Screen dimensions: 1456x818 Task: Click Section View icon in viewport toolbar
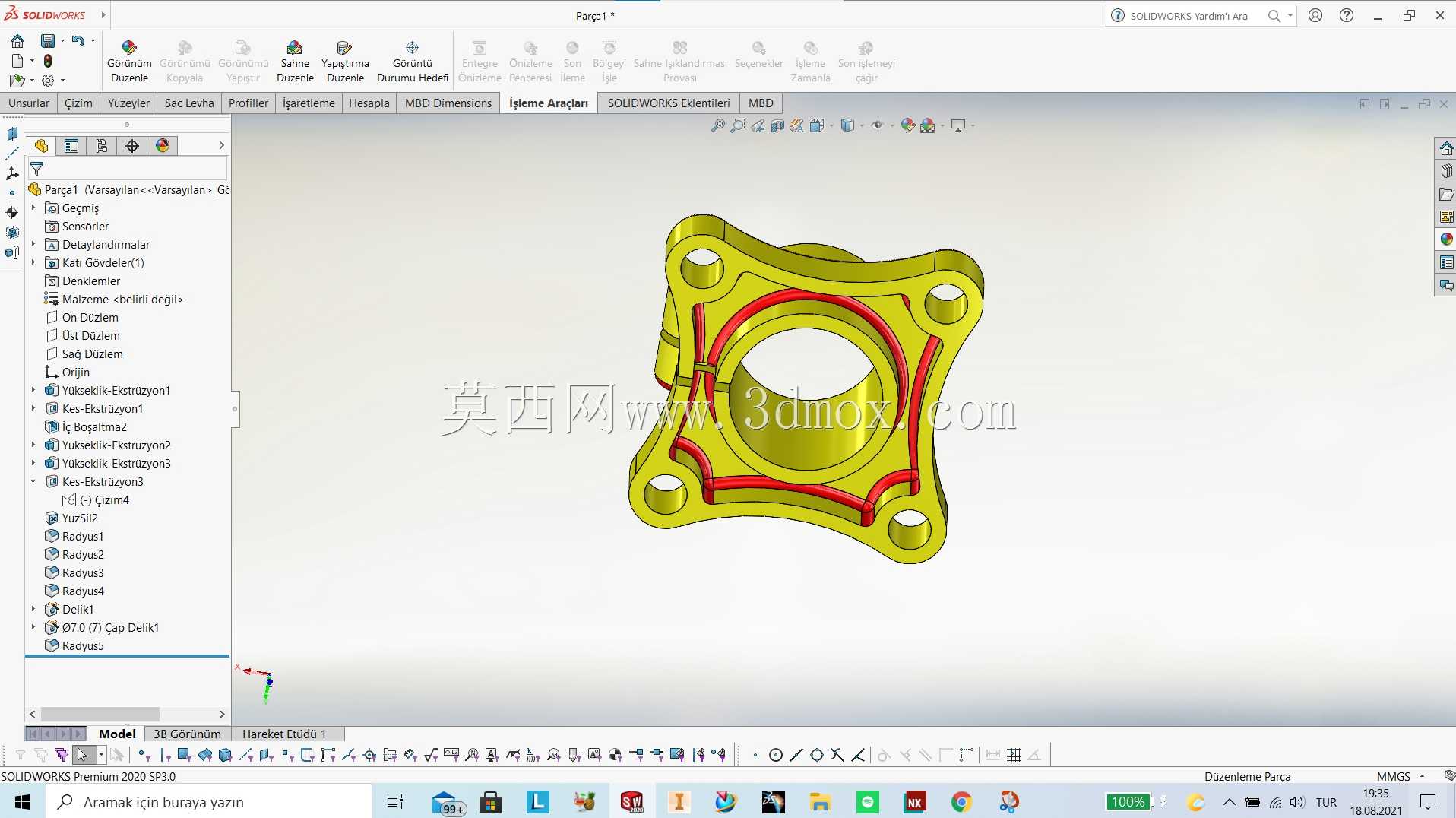pos(777,125)
